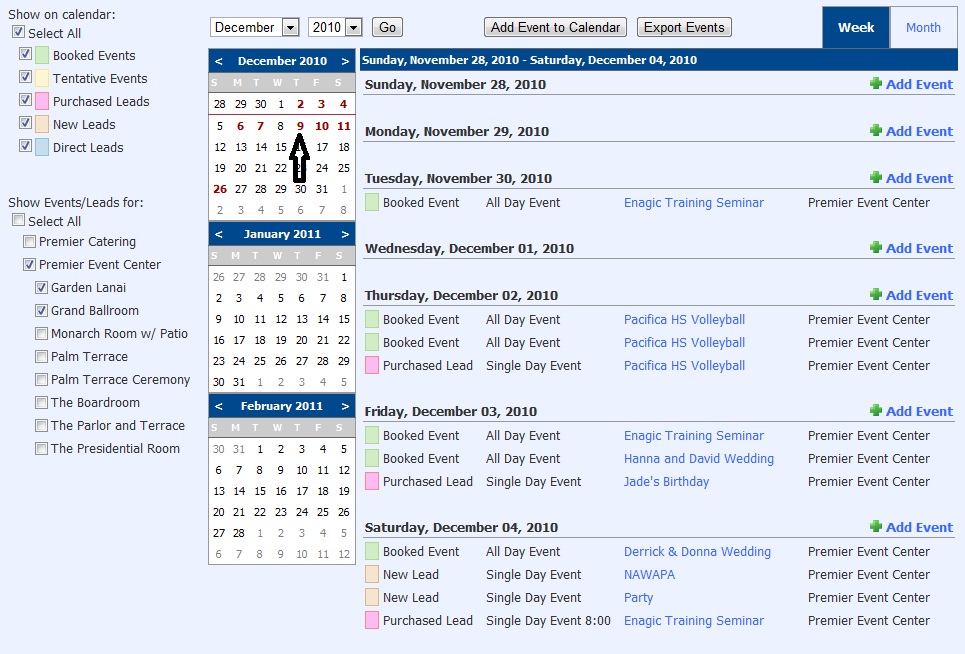Click the previous chevron on February 2011 mini calendar
Image resolution: width=965 pixels, height=654 pixels.
tap(219, 405)
